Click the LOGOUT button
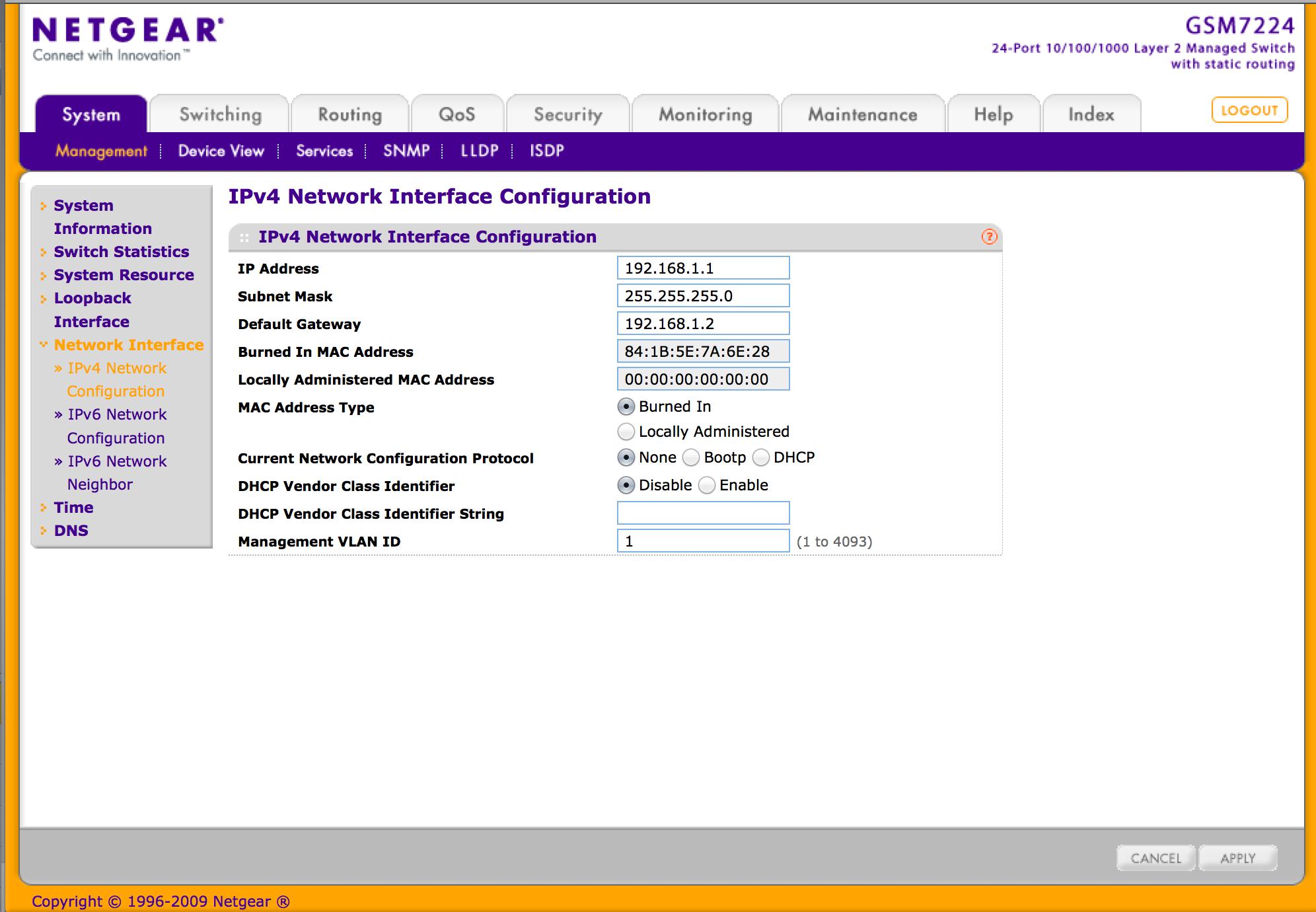 [x=1249, y=110]
